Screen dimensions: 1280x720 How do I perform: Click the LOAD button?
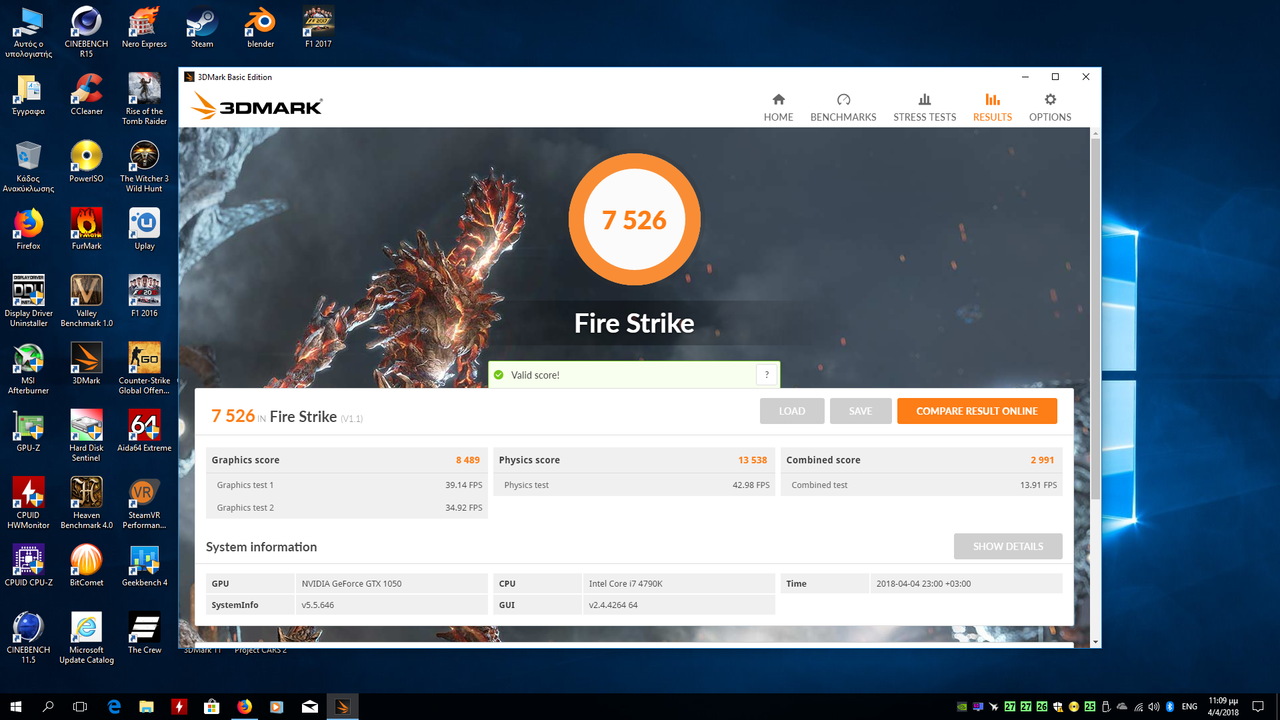pyautogui.click(x=792, y=411)
